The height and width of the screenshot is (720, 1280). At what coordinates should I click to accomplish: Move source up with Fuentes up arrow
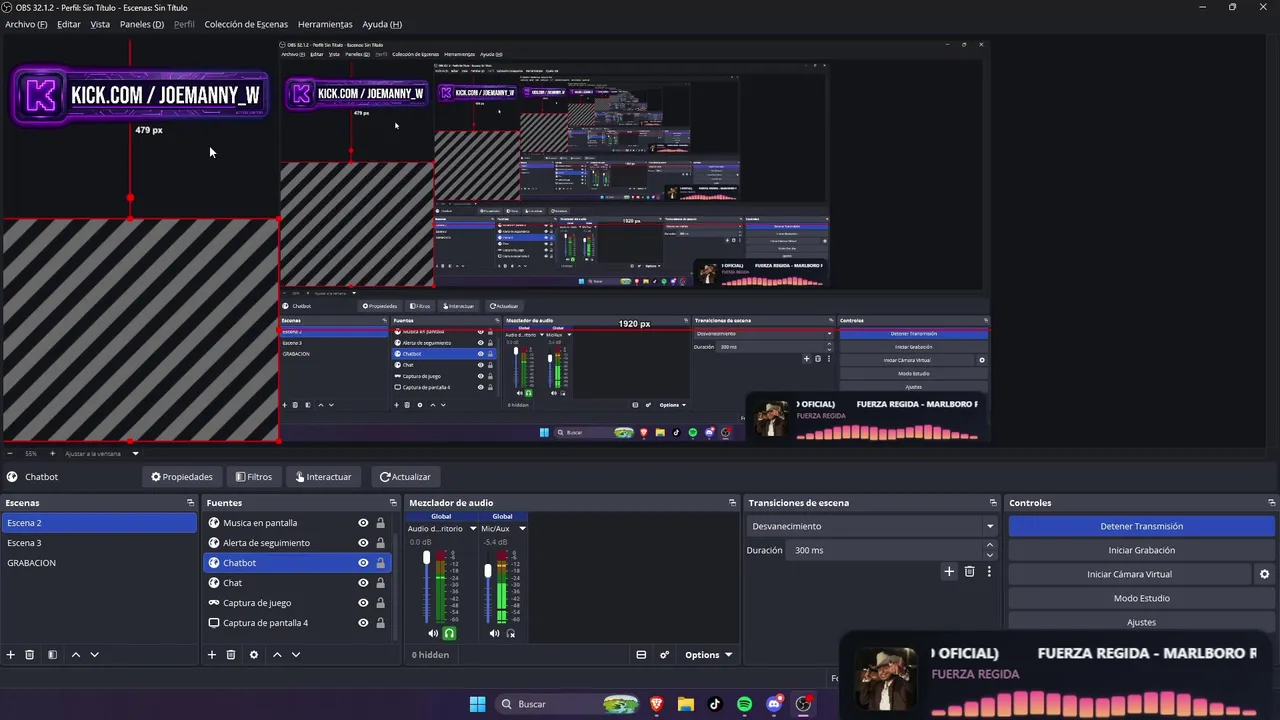(277, 655)
